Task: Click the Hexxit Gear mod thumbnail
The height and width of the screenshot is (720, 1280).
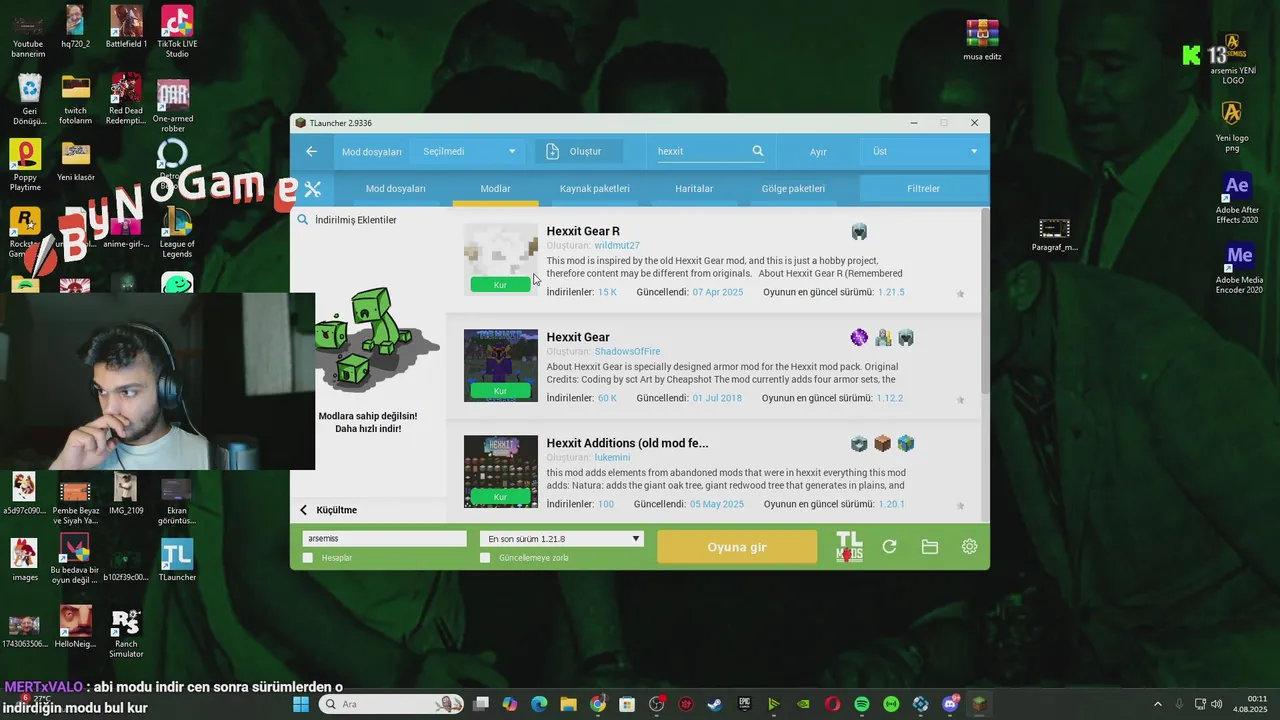Action: [x=500, y=366]
